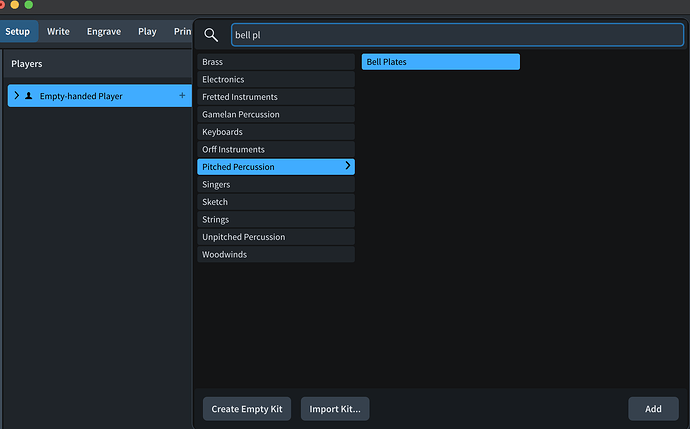Pick the Woodwinds family

tap(276, 254)
